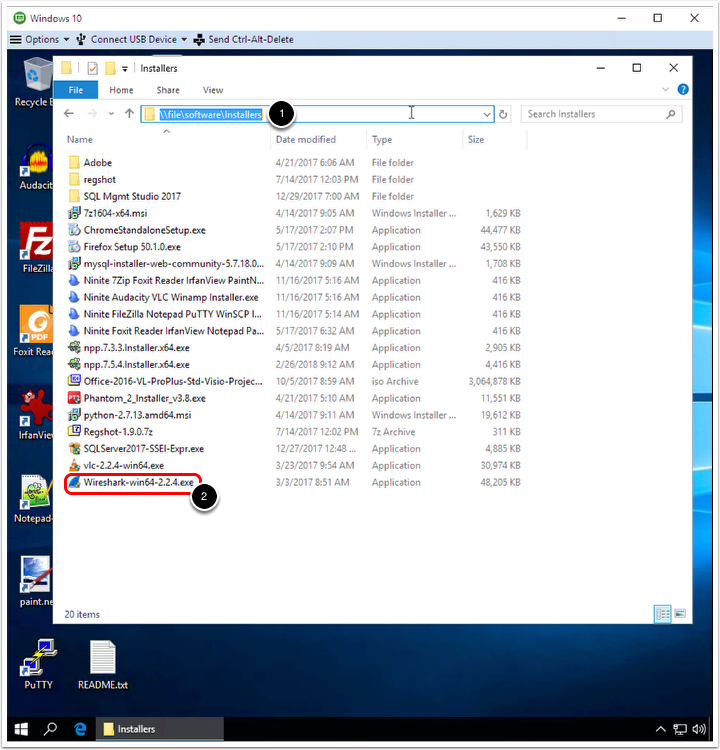Open the recent locations dropdown arrow

tap(111, 114)
